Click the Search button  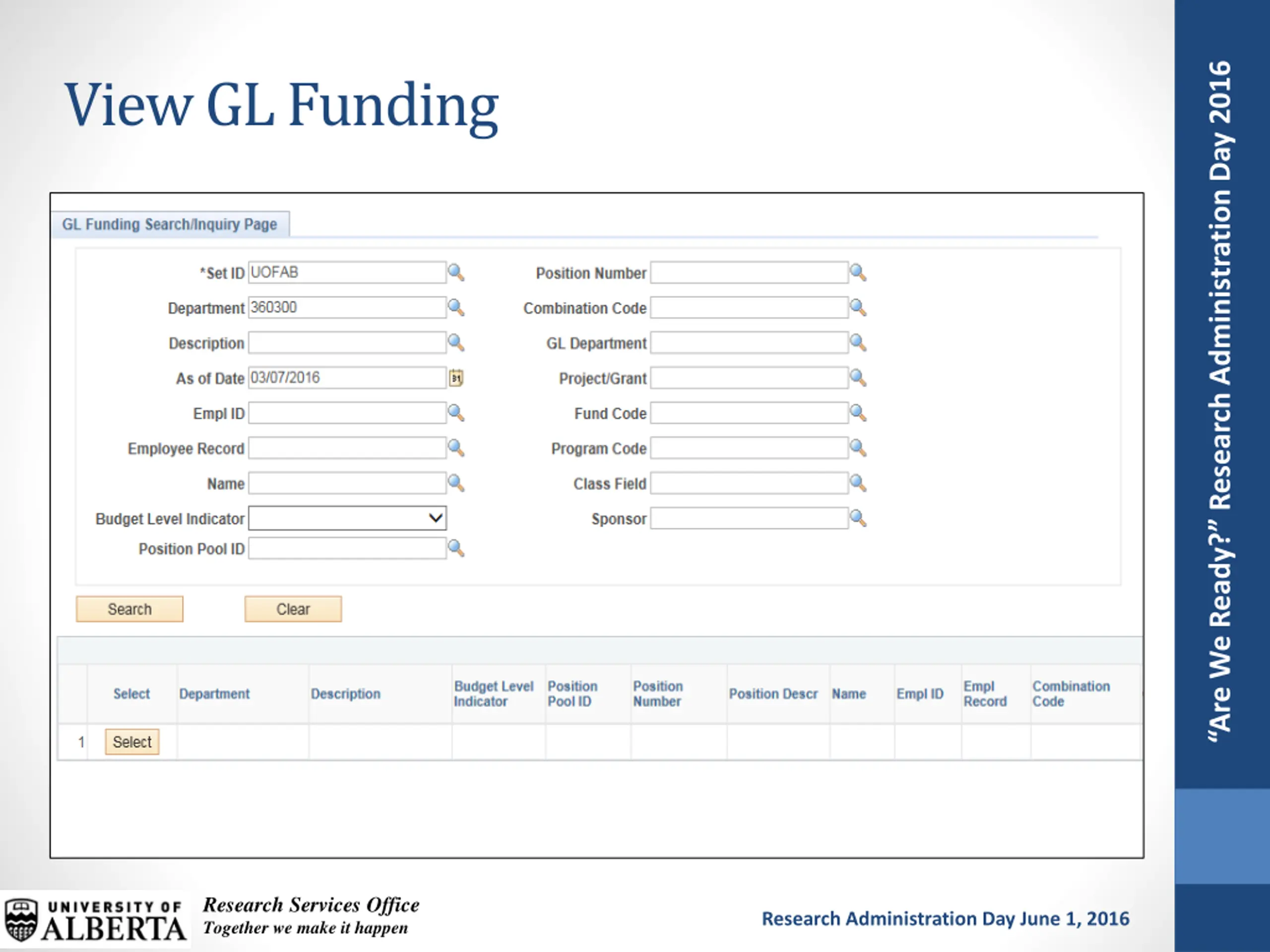(130, 609)
